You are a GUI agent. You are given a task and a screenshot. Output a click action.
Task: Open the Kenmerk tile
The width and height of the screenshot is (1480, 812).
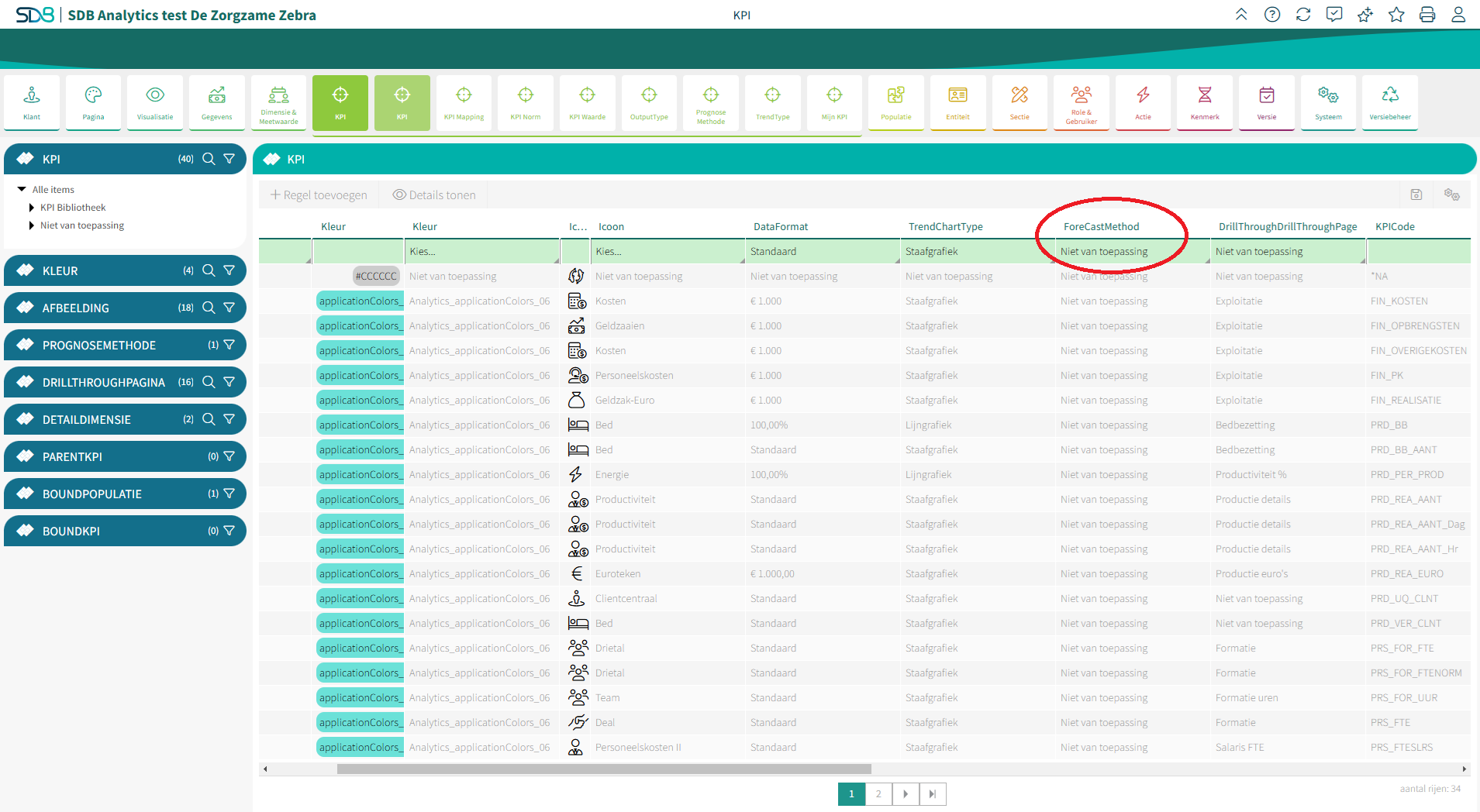(1205, 102)
